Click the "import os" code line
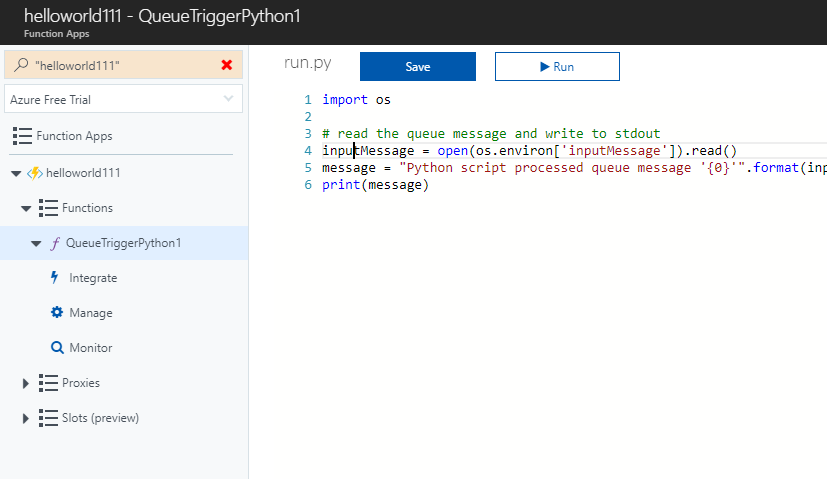The image size is (827, 479). coord(357,100)
